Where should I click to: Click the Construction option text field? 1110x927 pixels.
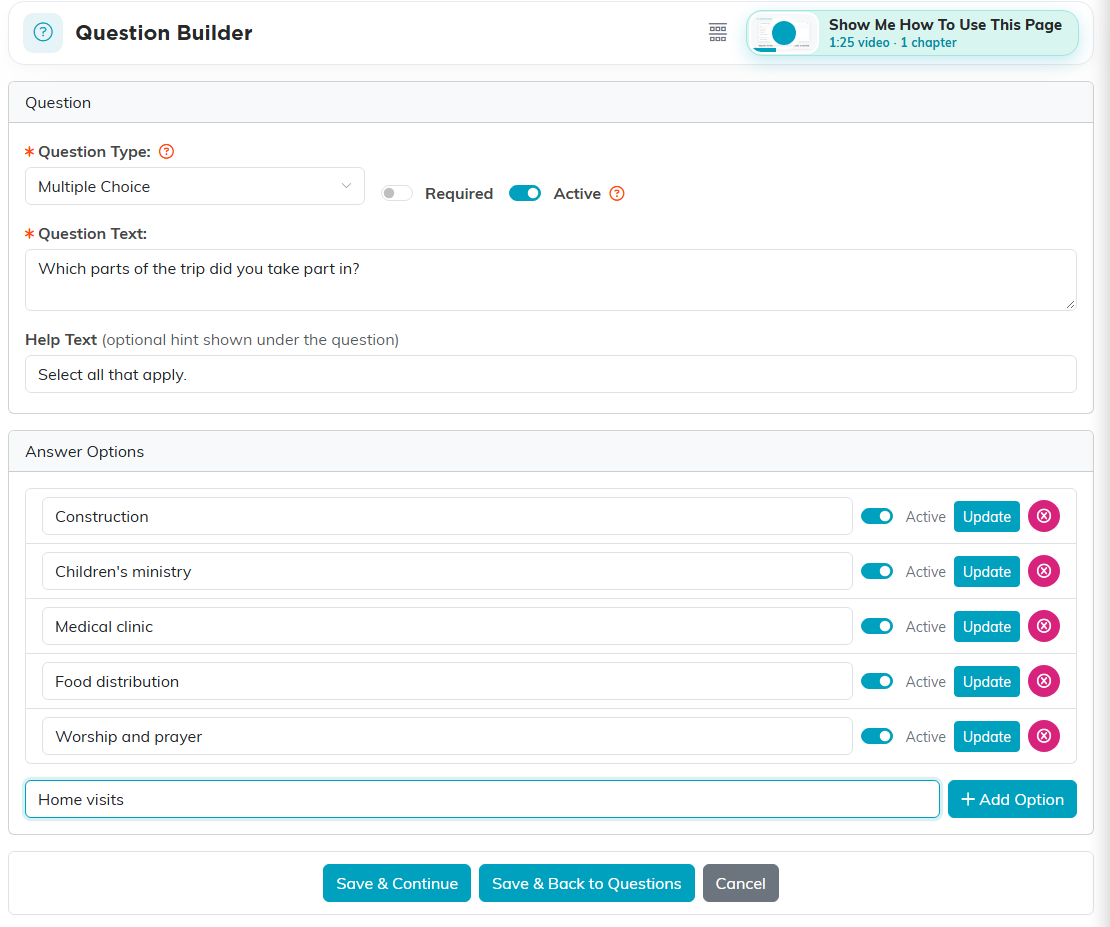click(x=447, y=516)
